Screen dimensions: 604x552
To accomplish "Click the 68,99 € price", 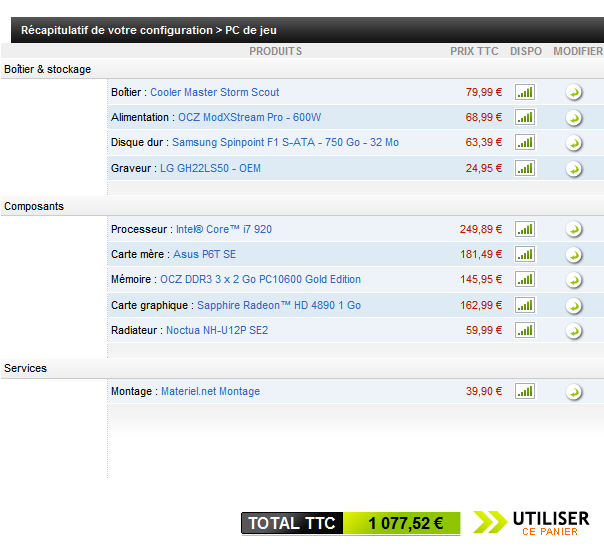I will 483,117.
